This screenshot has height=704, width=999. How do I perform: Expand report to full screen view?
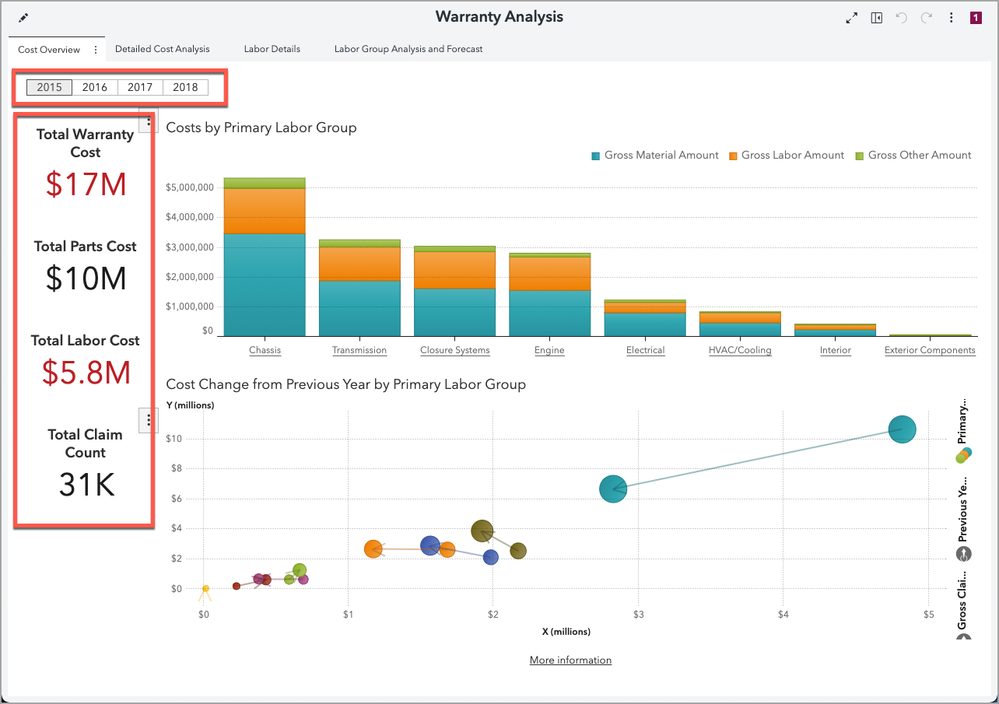(x=851, y=18)
